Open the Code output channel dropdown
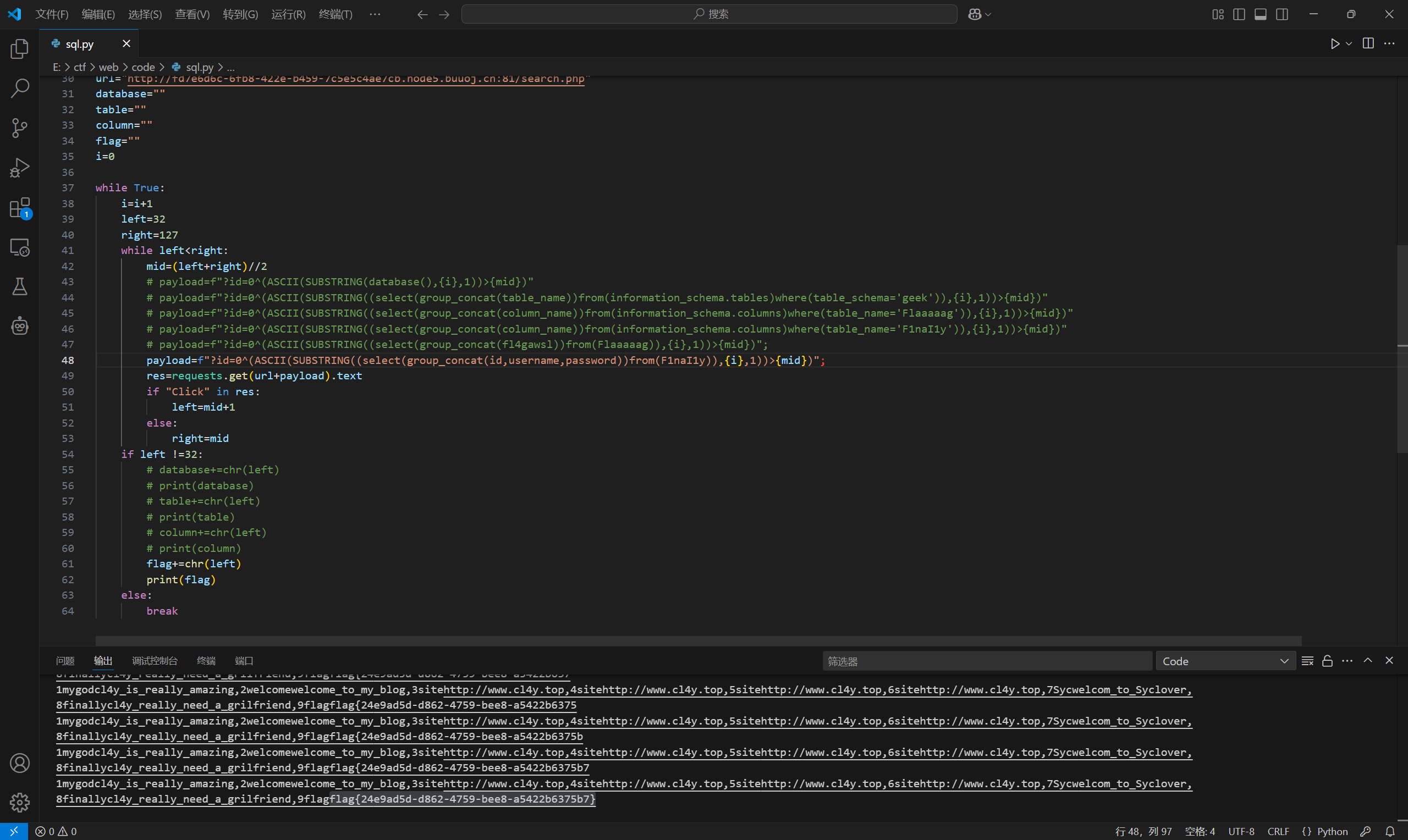1408x840 pixels. click(x=1225, y=661)
